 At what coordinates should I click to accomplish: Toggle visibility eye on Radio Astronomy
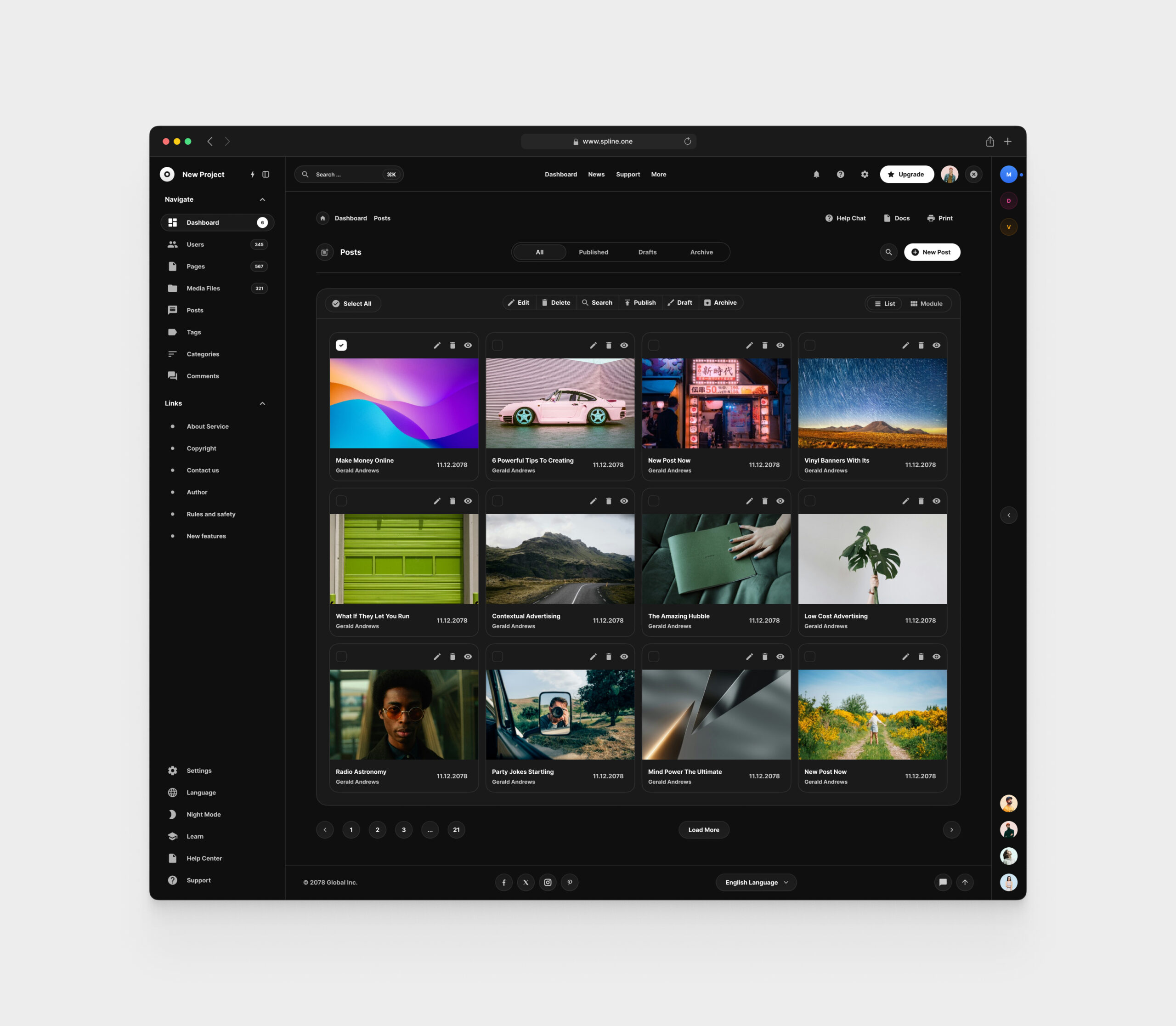point(468,657)
